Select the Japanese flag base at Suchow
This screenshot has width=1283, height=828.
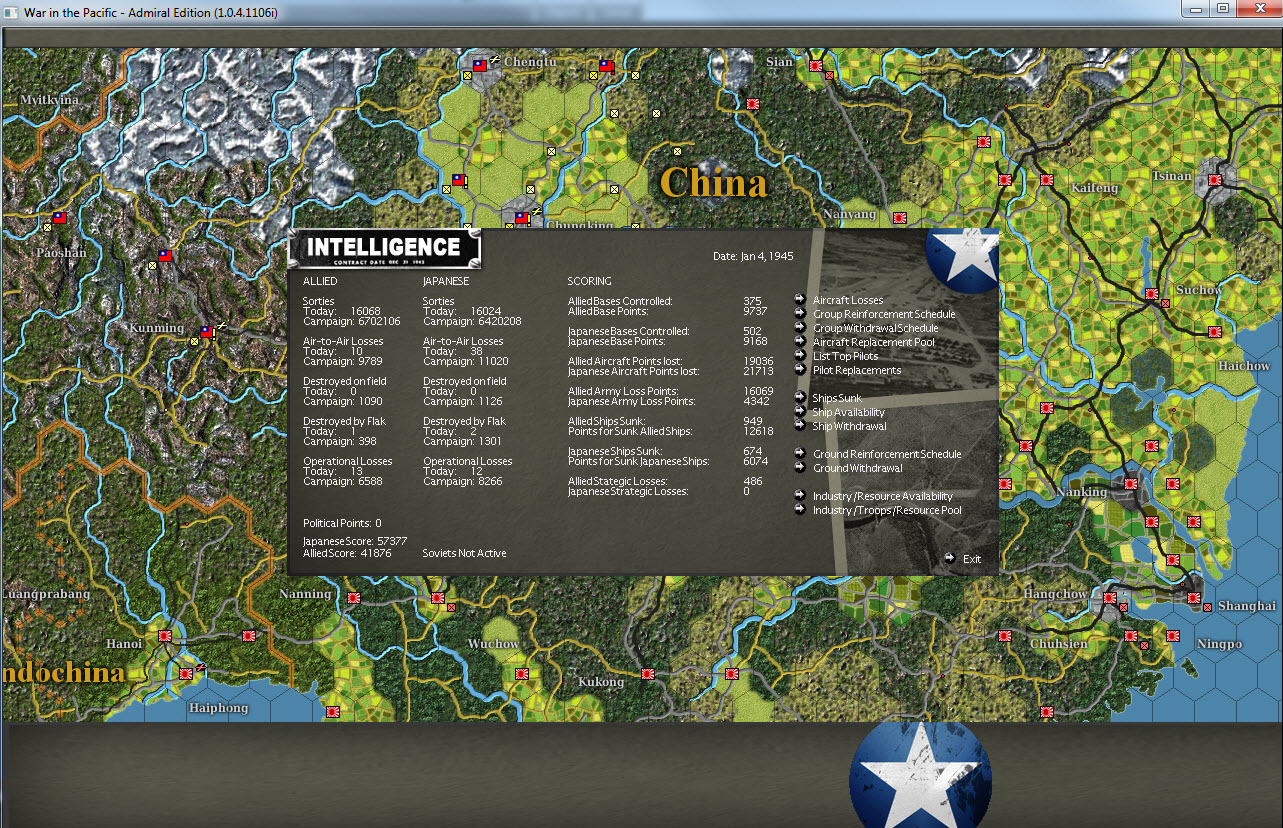pyautogui.click(x=1152, y=294)
